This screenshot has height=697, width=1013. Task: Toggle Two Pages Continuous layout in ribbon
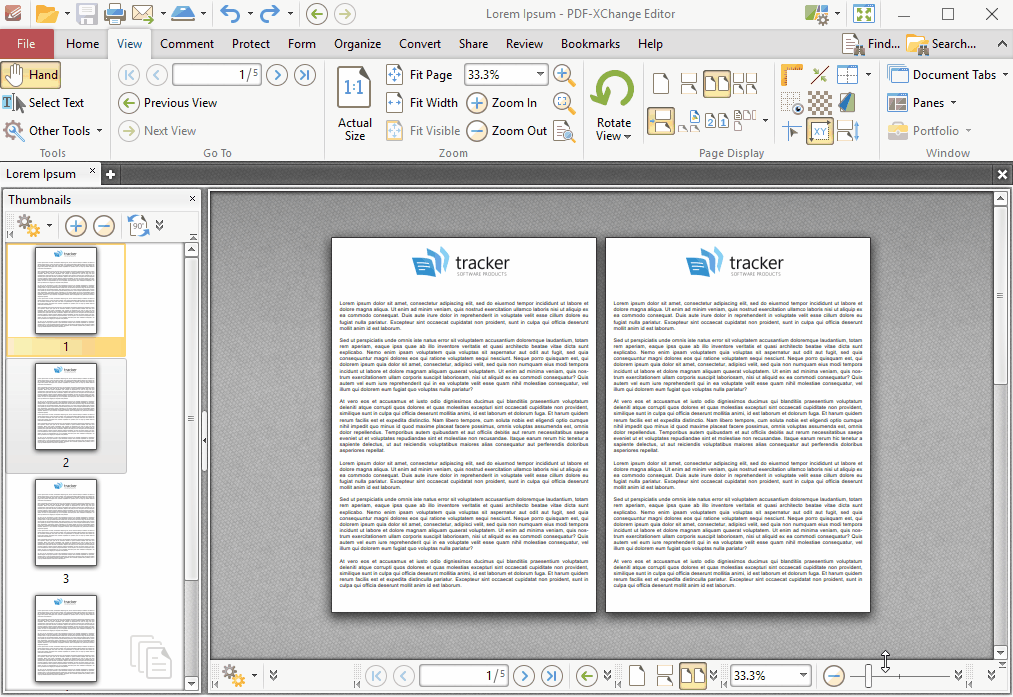click(x=745, y=83)
